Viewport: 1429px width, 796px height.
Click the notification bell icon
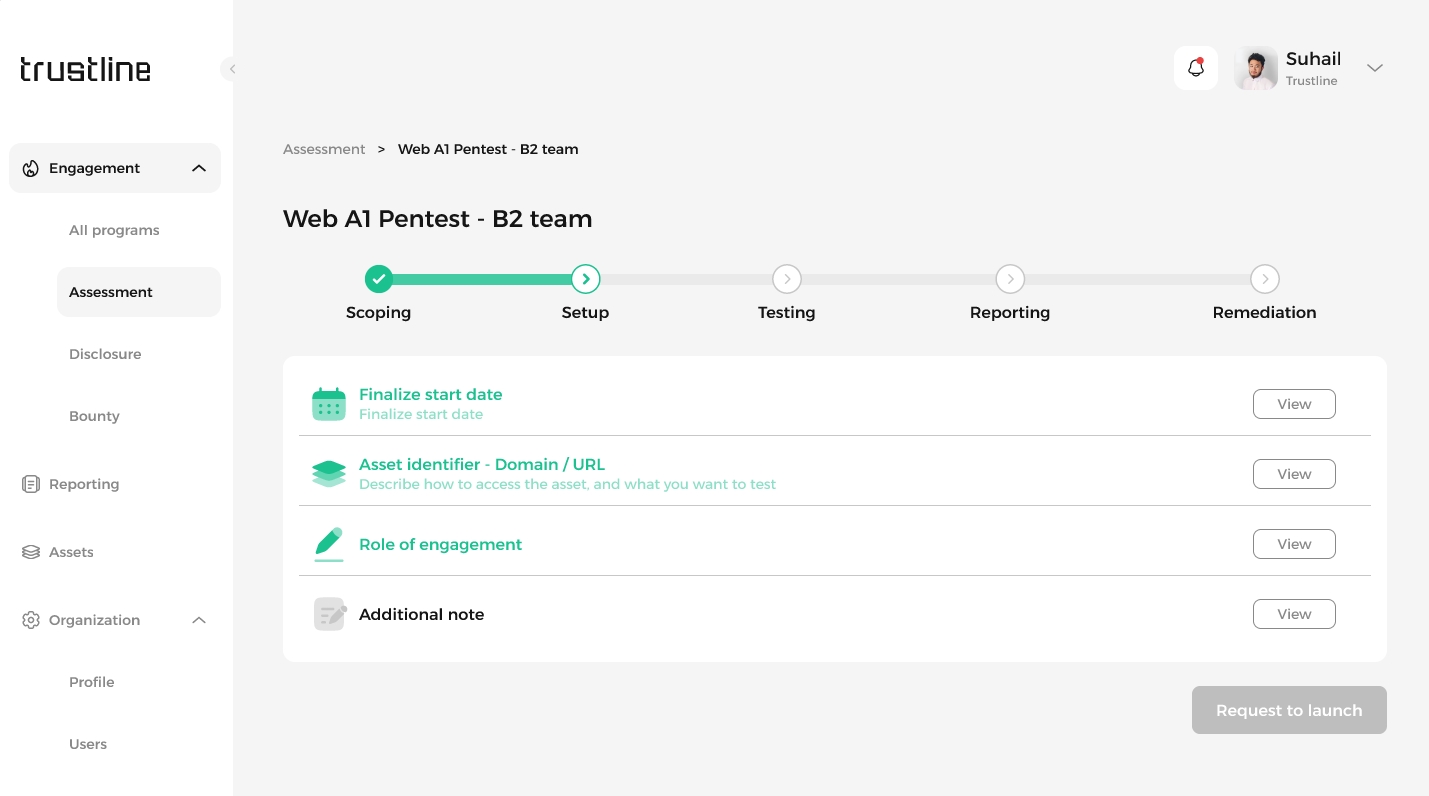[x=1195, y=68]
